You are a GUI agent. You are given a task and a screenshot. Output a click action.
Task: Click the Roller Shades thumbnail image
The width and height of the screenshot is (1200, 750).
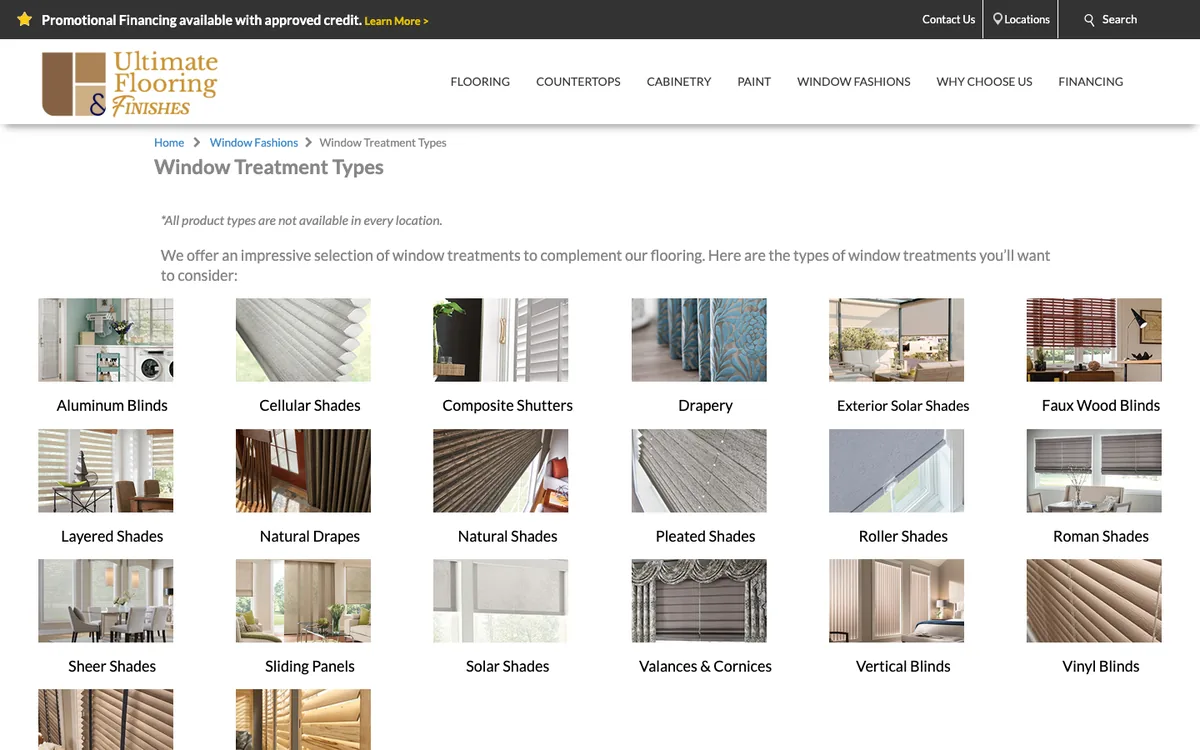[x=897, y=471]
